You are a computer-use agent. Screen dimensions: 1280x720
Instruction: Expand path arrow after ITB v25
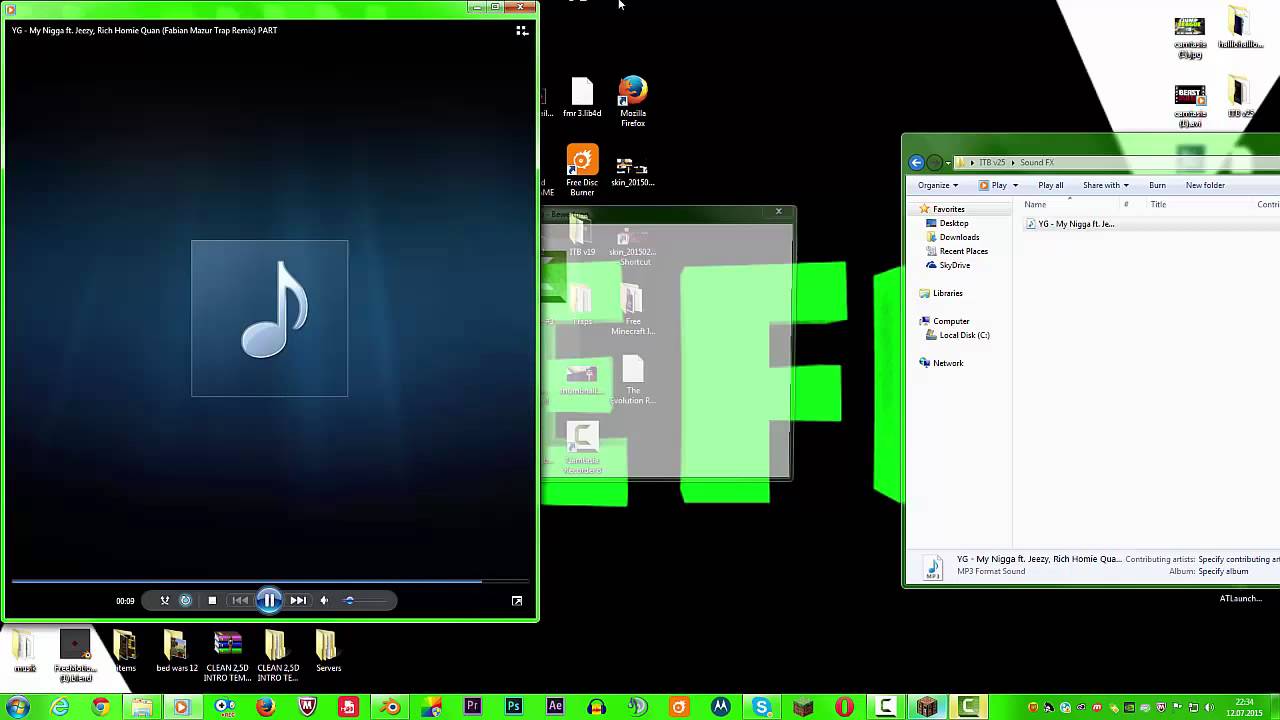pyautogui.click(x=1013, y=162)
